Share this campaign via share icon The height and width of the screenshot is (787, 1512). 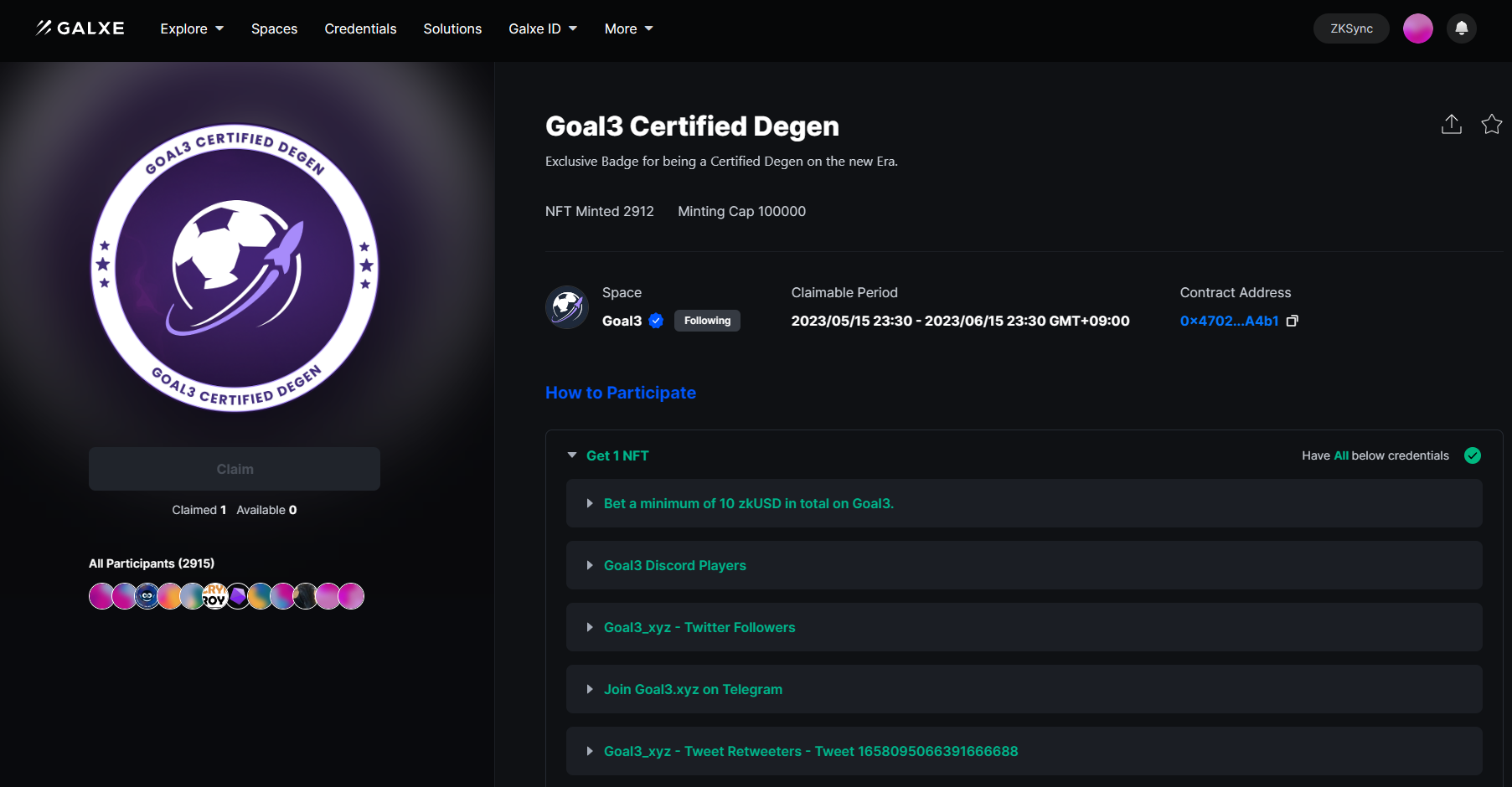(x=1451, y=124)
